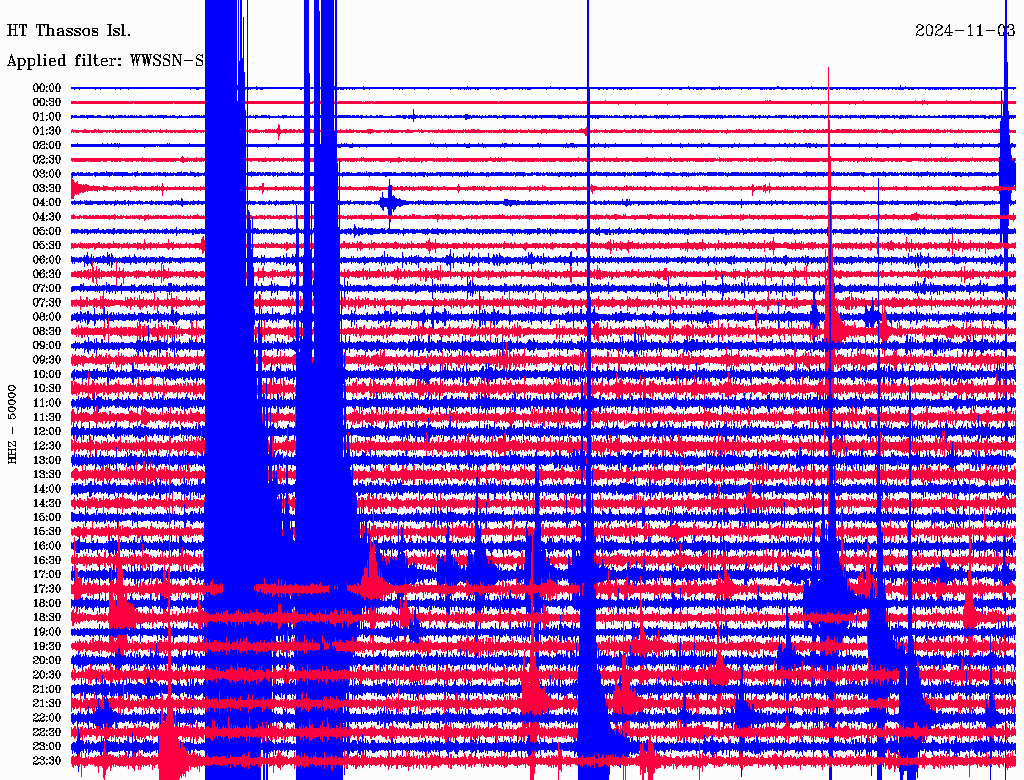Select the 04:30 time label
The height and width of the screenshot is (780, 1024).
tap(47, 217)
